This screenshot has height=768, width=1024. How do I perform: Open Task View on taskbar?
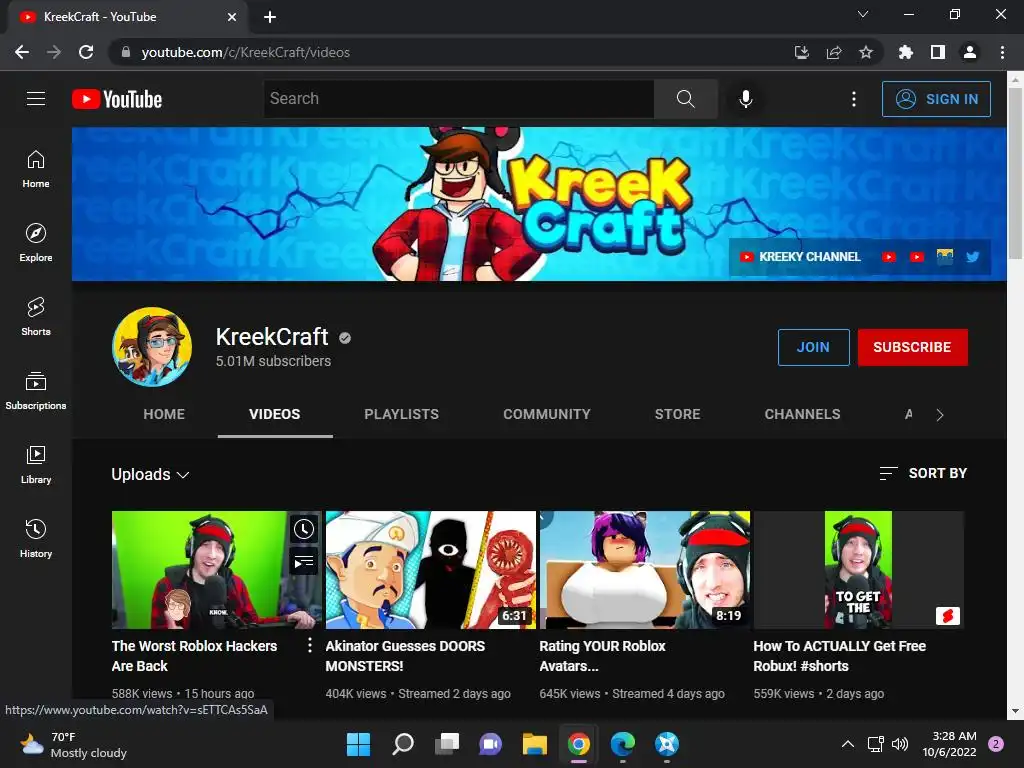point(447,744)
